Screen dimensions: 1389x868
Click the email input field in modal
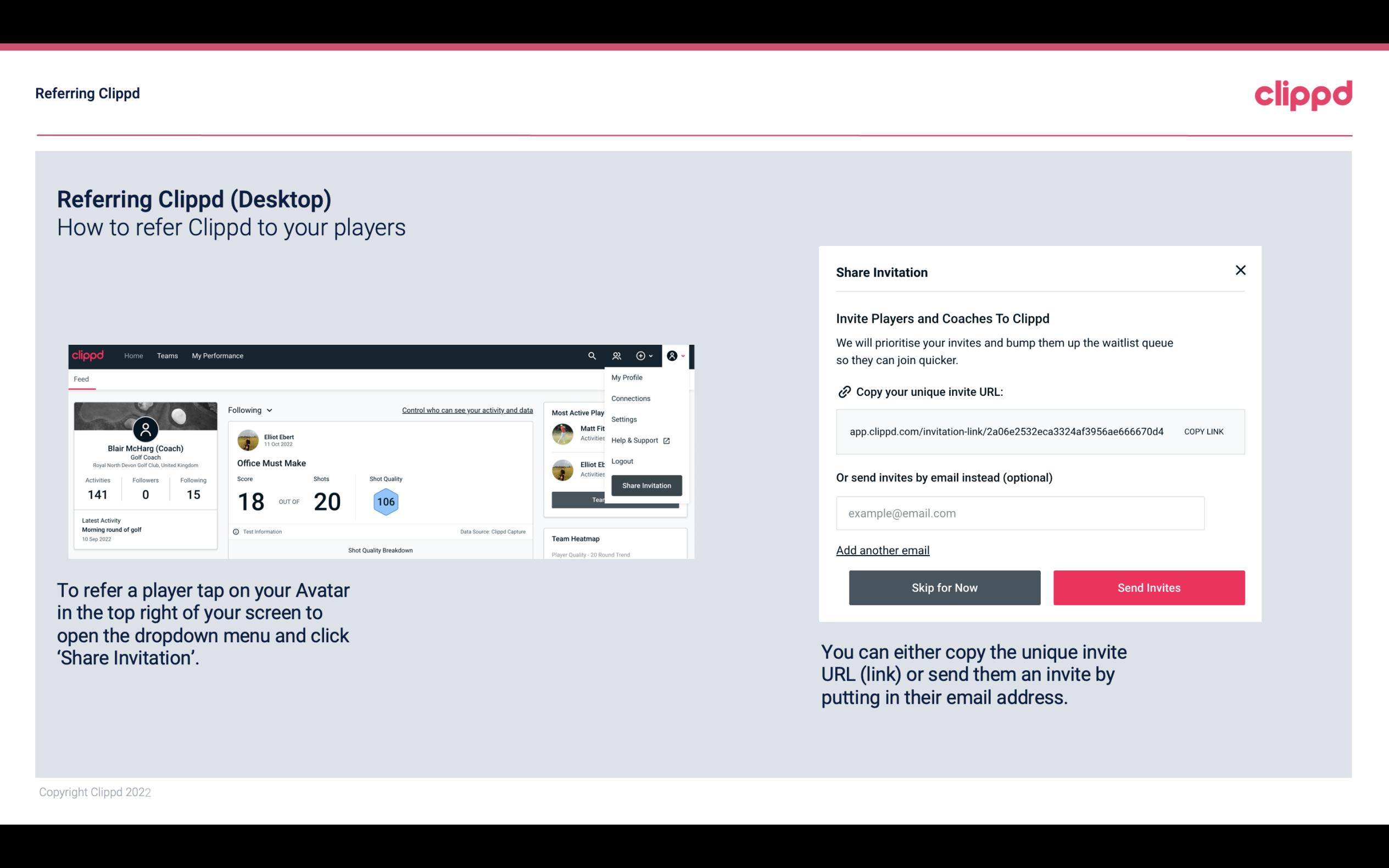(x=1019, y=513)
